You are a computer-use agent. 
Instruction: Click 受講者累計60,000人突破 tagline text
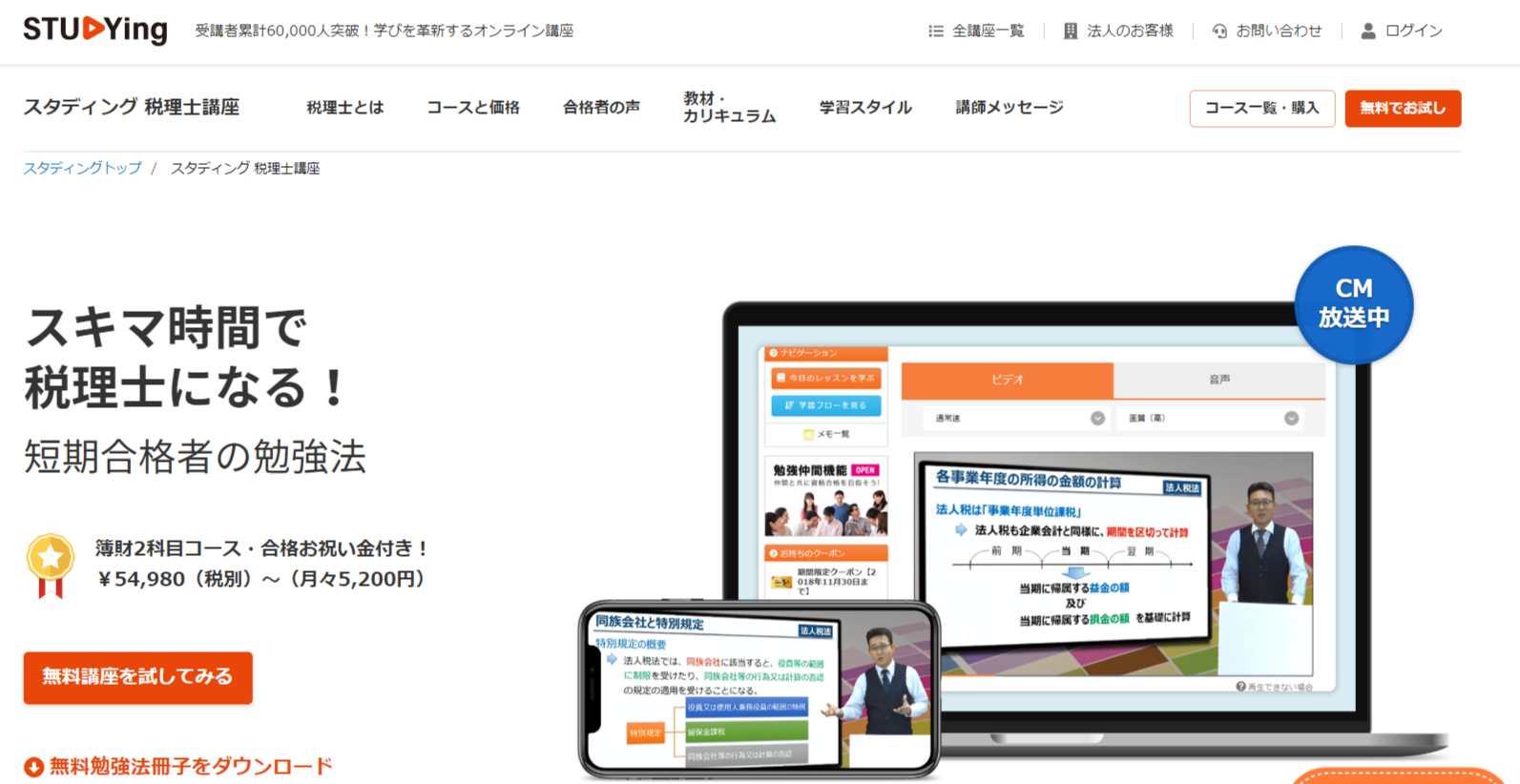click(x=385, y=31)
